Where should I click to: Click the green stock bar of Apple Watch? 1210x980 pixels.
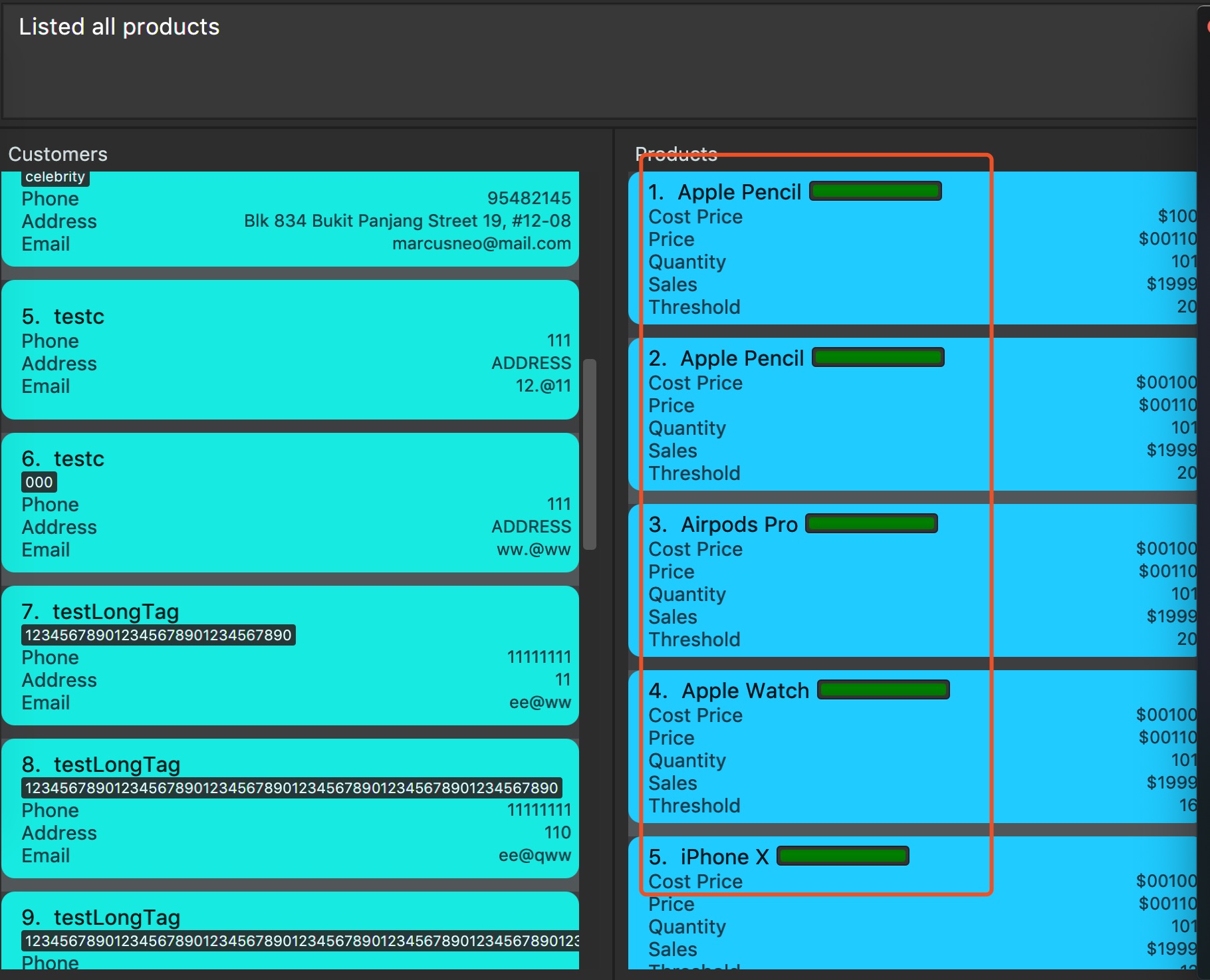[883, 690]
